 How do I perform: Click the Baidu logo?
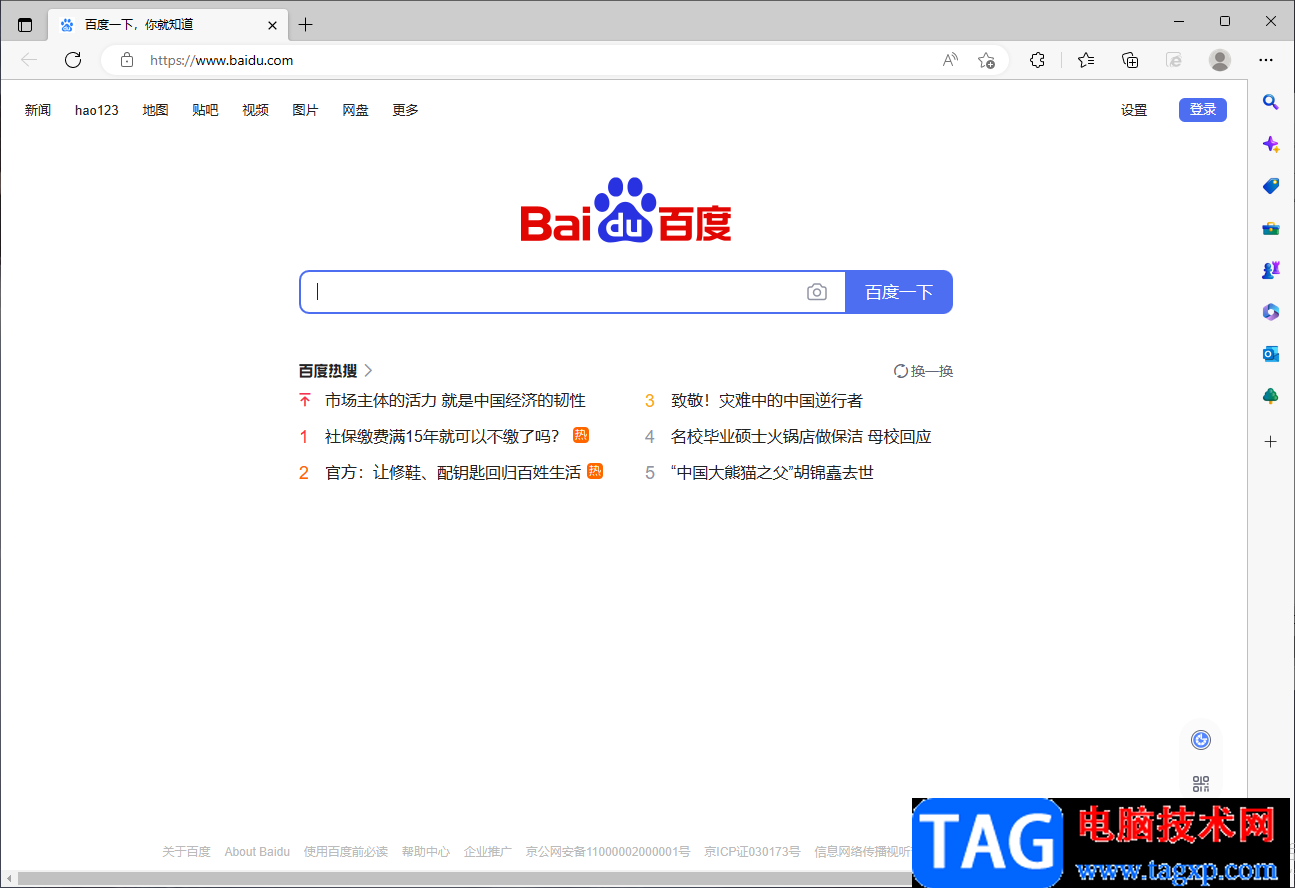(x=626, y=210)
